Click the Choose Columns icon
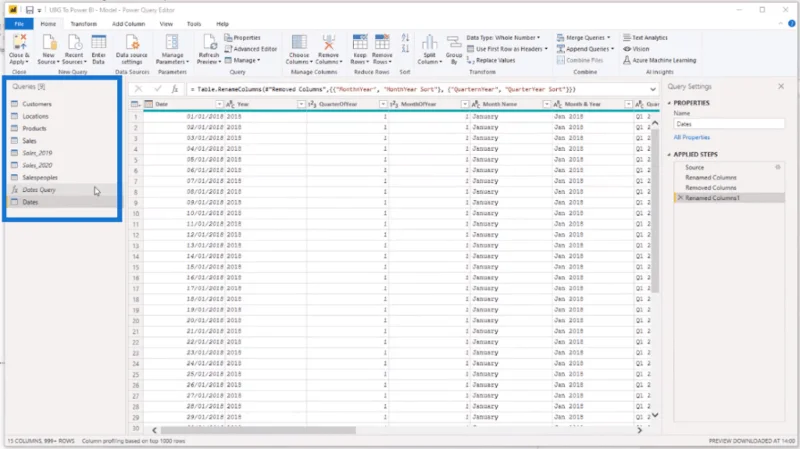 tap(299, 42)
